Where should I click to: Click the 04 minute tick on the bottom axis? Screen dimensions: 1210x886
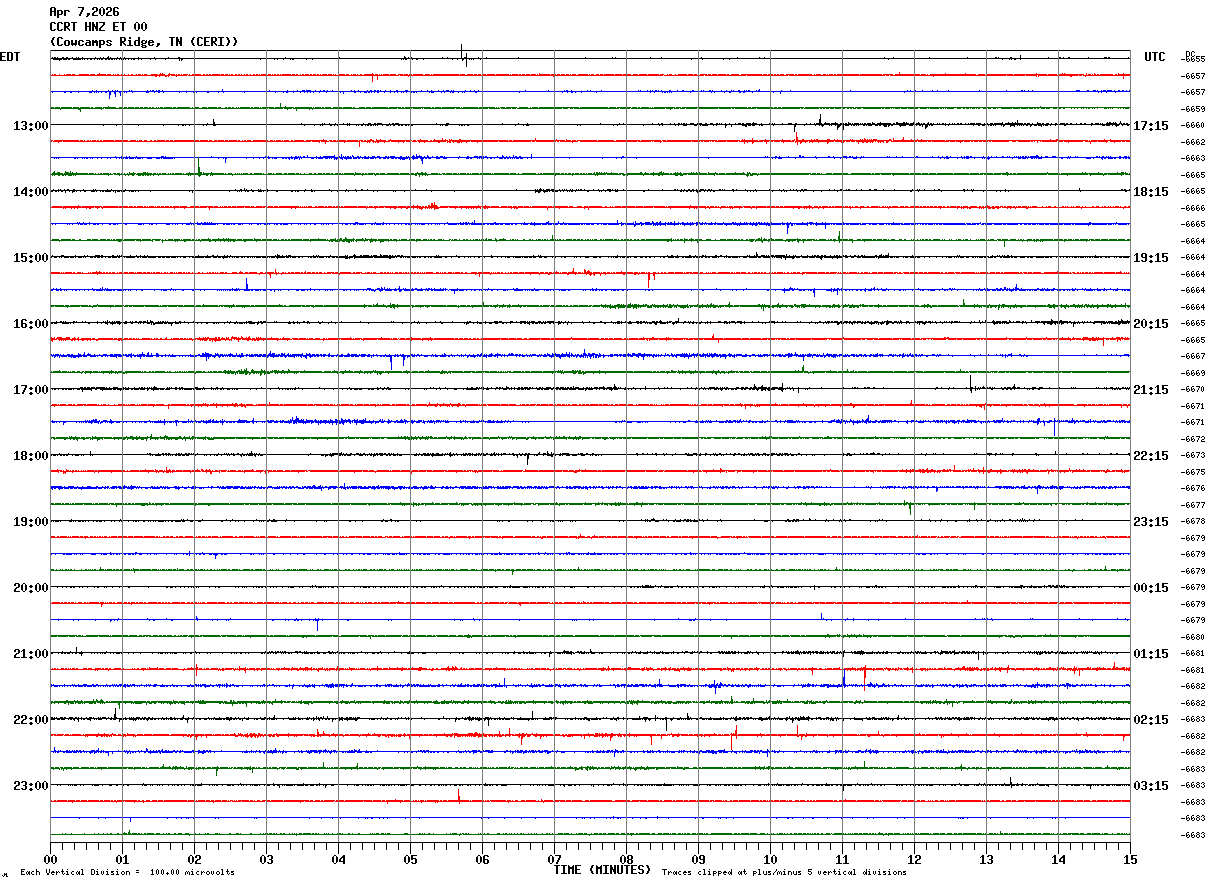(338, 859)
